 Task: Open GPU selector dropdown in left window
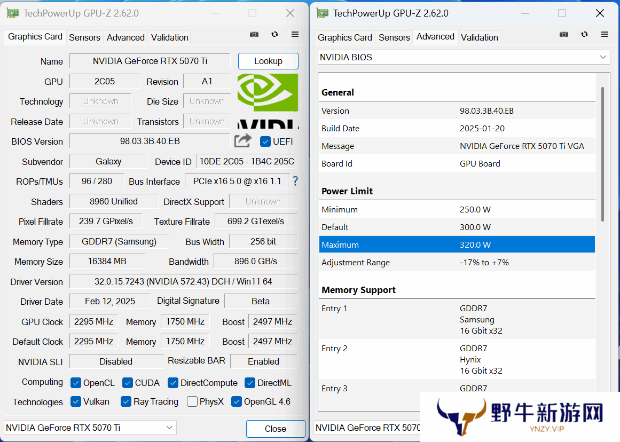click(90, 428)
